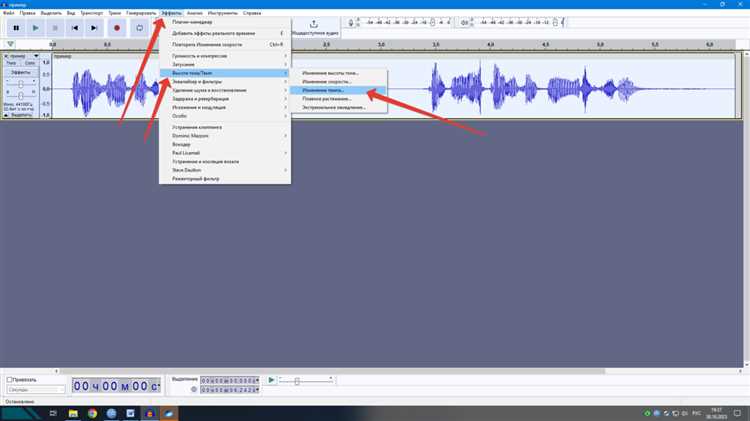Image resolution: width=750 pixels, height=421 pixels.
Task: Open the snap units dropdown
Action: (x=35, y=389)
